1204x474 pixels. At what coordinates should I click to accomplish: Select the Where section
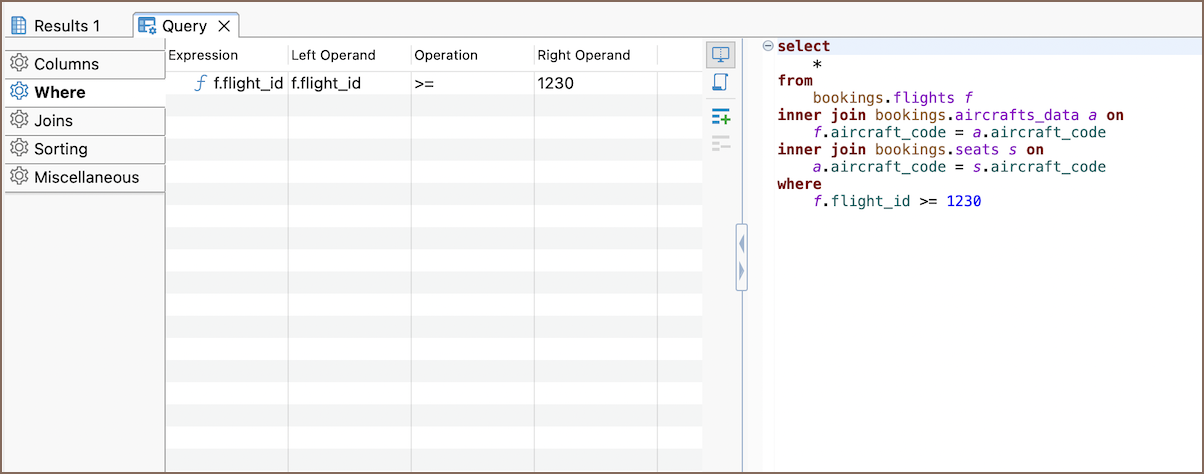coord(60,92)
